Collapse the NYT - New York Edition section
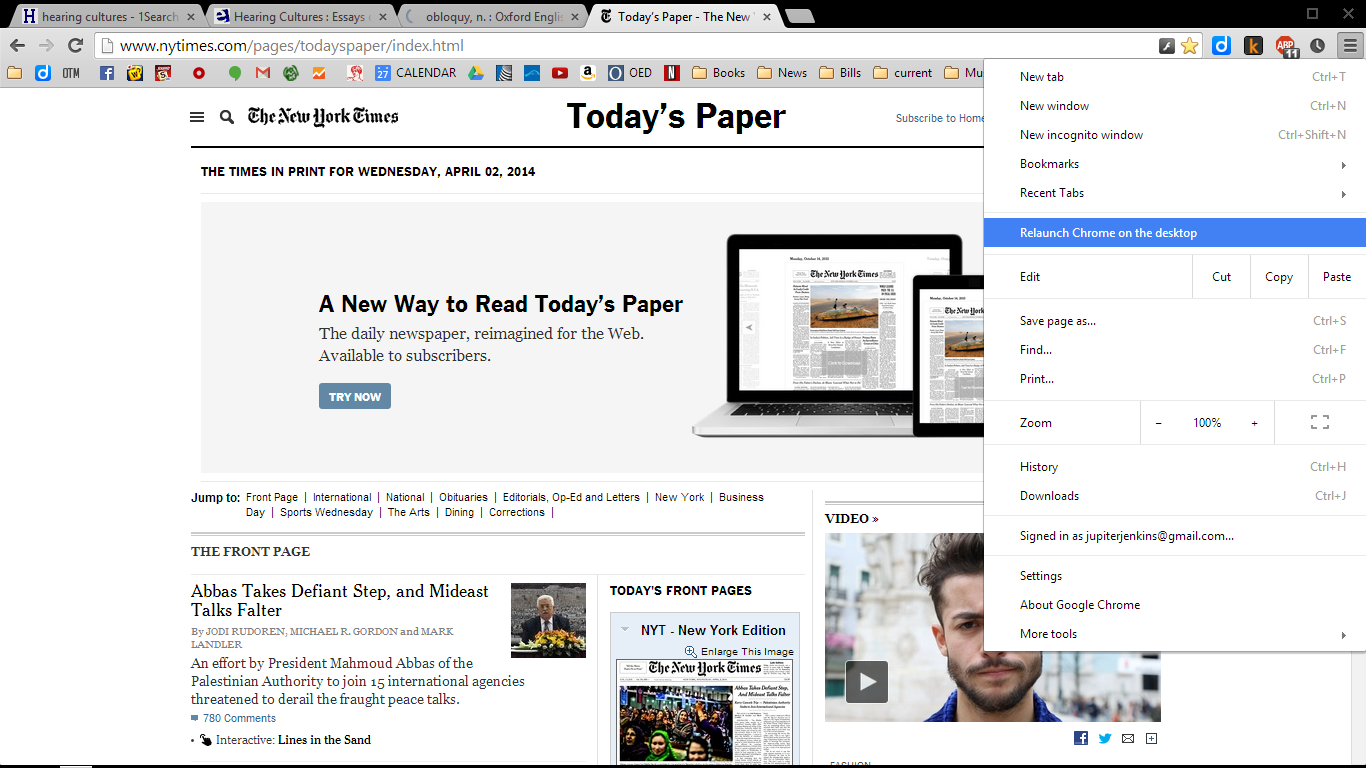The width and height of the screenshot is (1366, 768). (624, 630)
